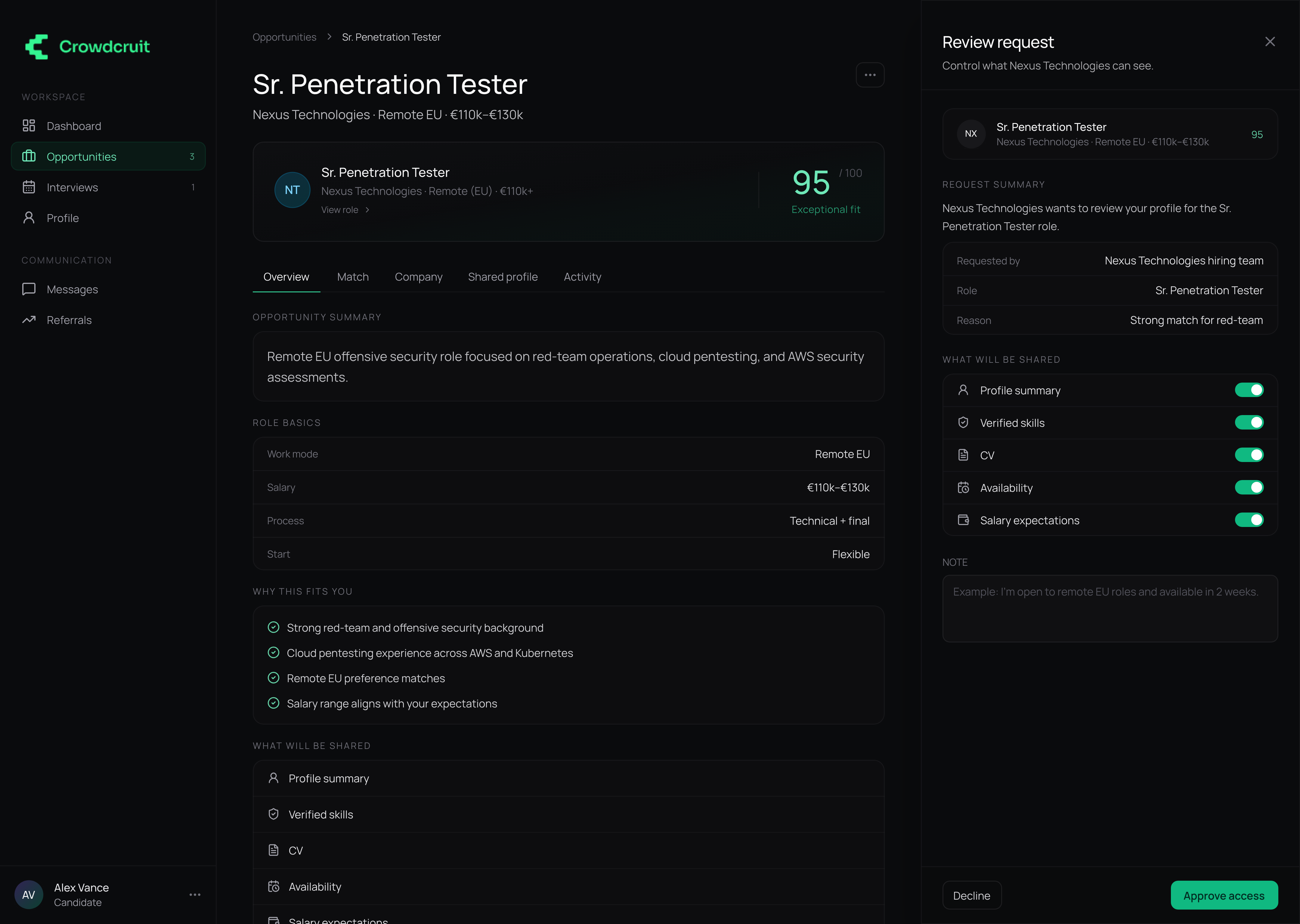Click Opportunities breadcrumb link
This screenshot has width=1300, height=924.
284,37
